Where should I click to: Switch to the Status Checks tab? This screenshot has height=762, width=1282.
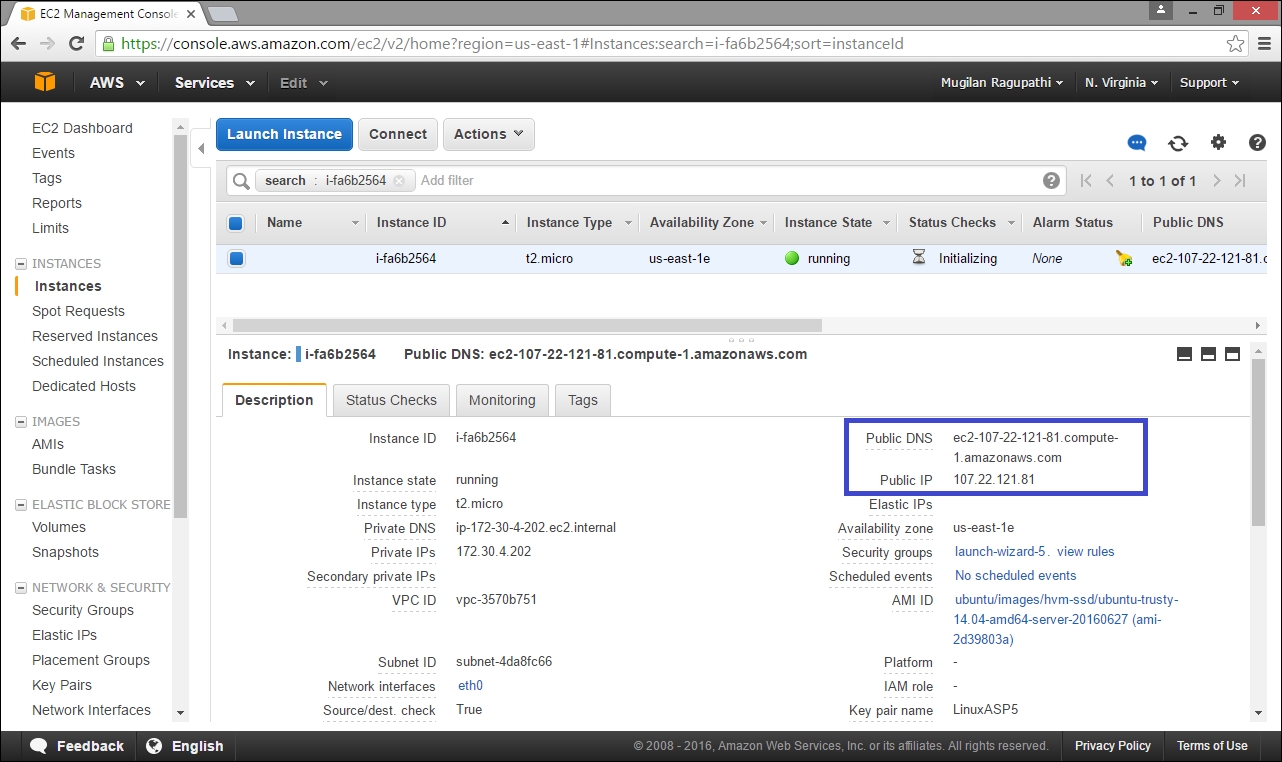391,400
